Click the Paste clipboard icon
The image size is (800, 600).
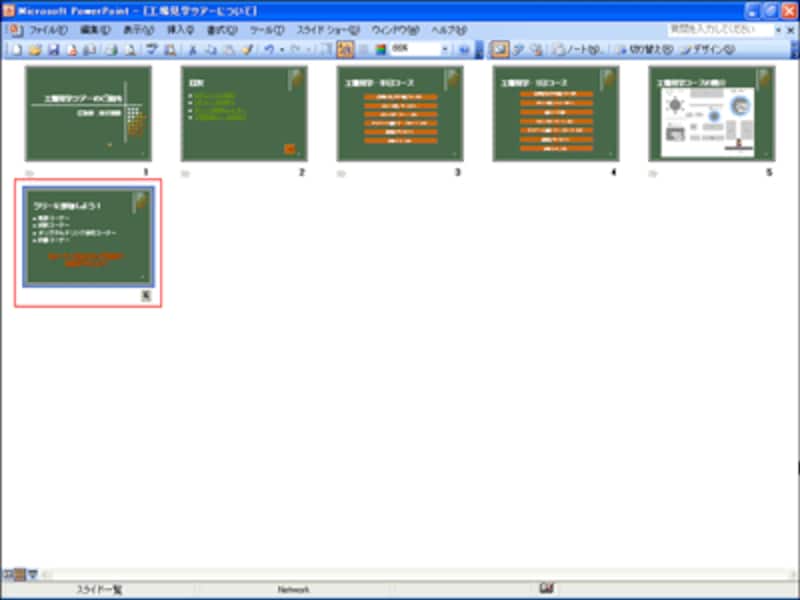click(x=230, y=49)
